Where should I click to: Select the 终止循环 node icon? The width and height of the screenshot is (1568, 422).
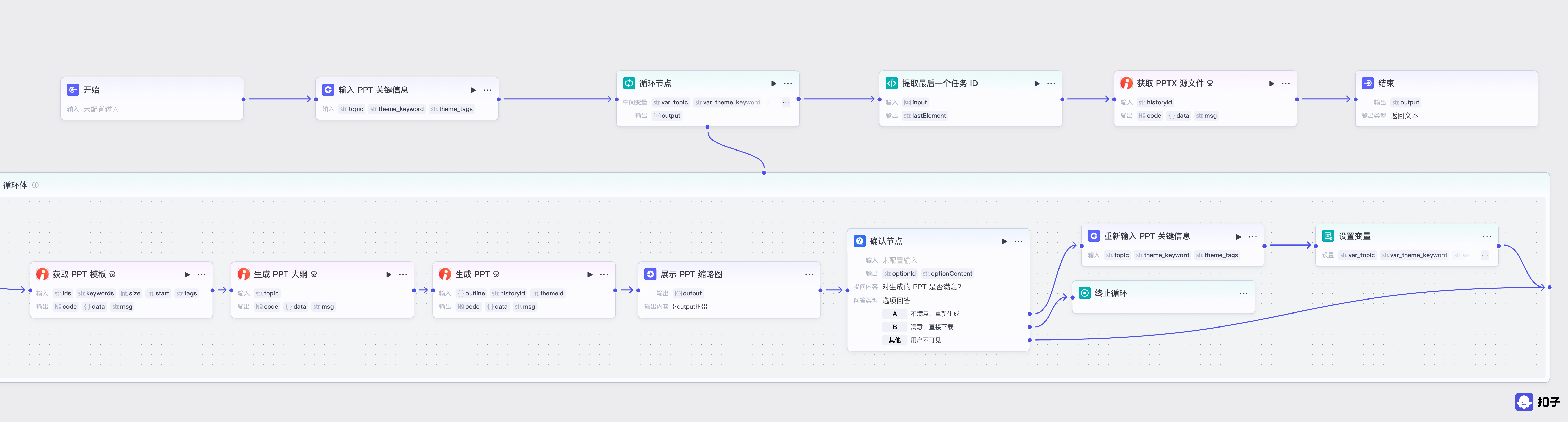(1085, 293)
